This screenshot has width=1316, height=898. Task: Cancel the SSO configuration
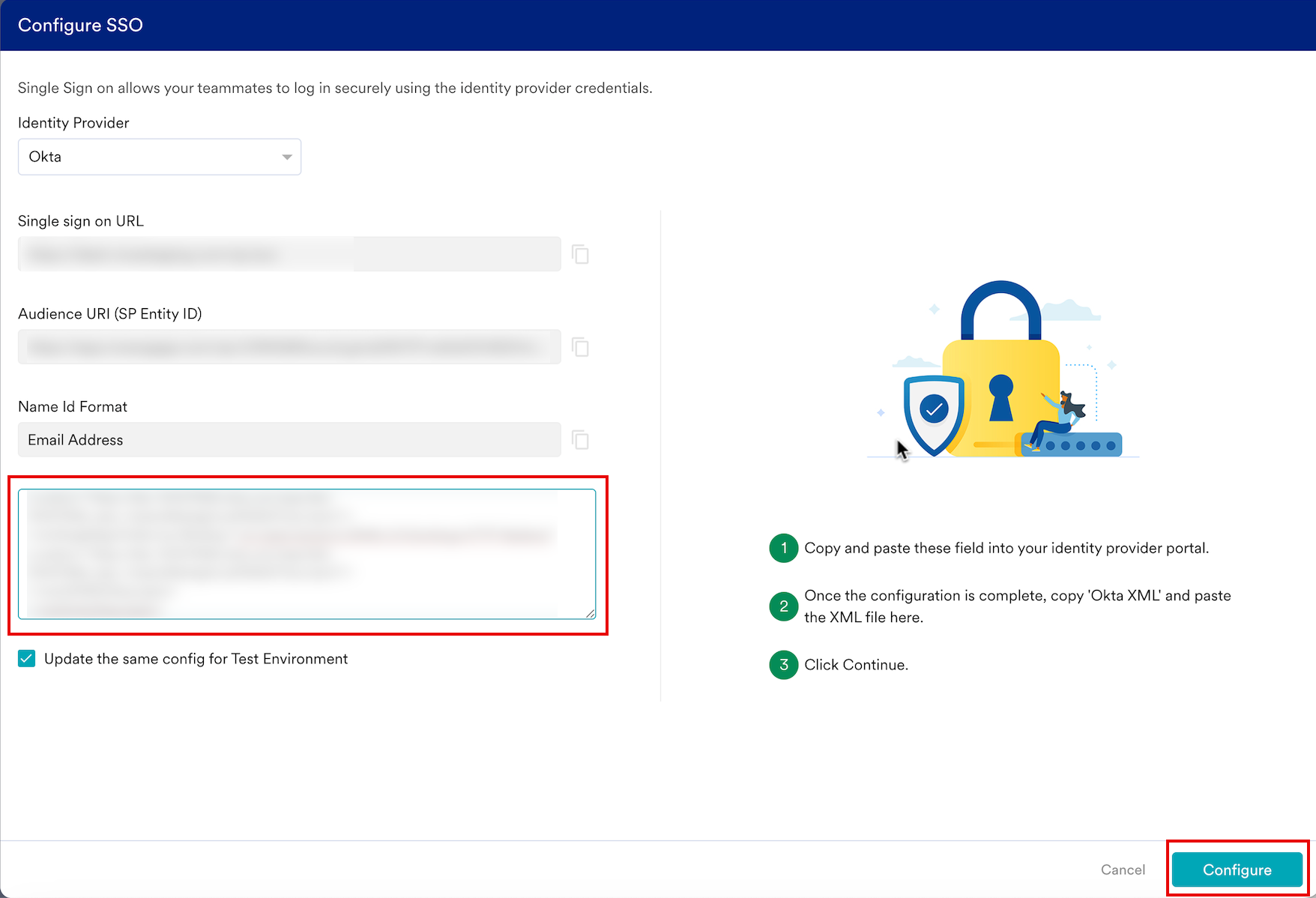(x=1122, y=870)
